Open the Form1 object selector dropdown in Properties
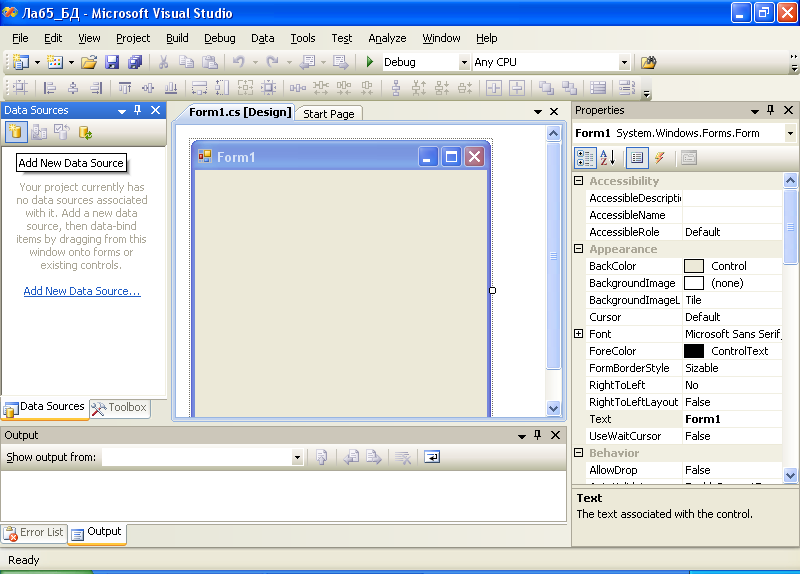 click(790, 133)
